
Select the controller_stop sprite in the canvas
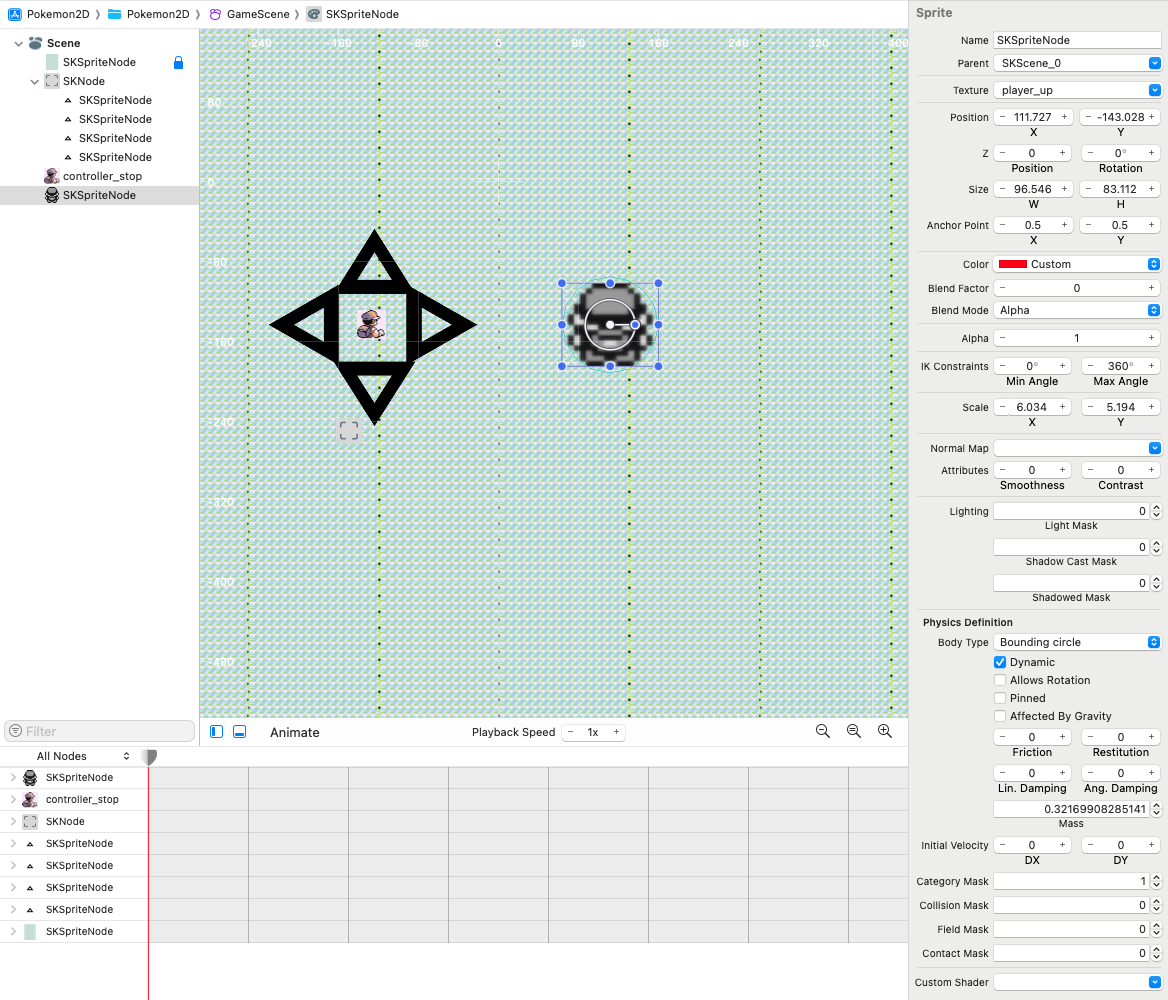click(372, 324)
